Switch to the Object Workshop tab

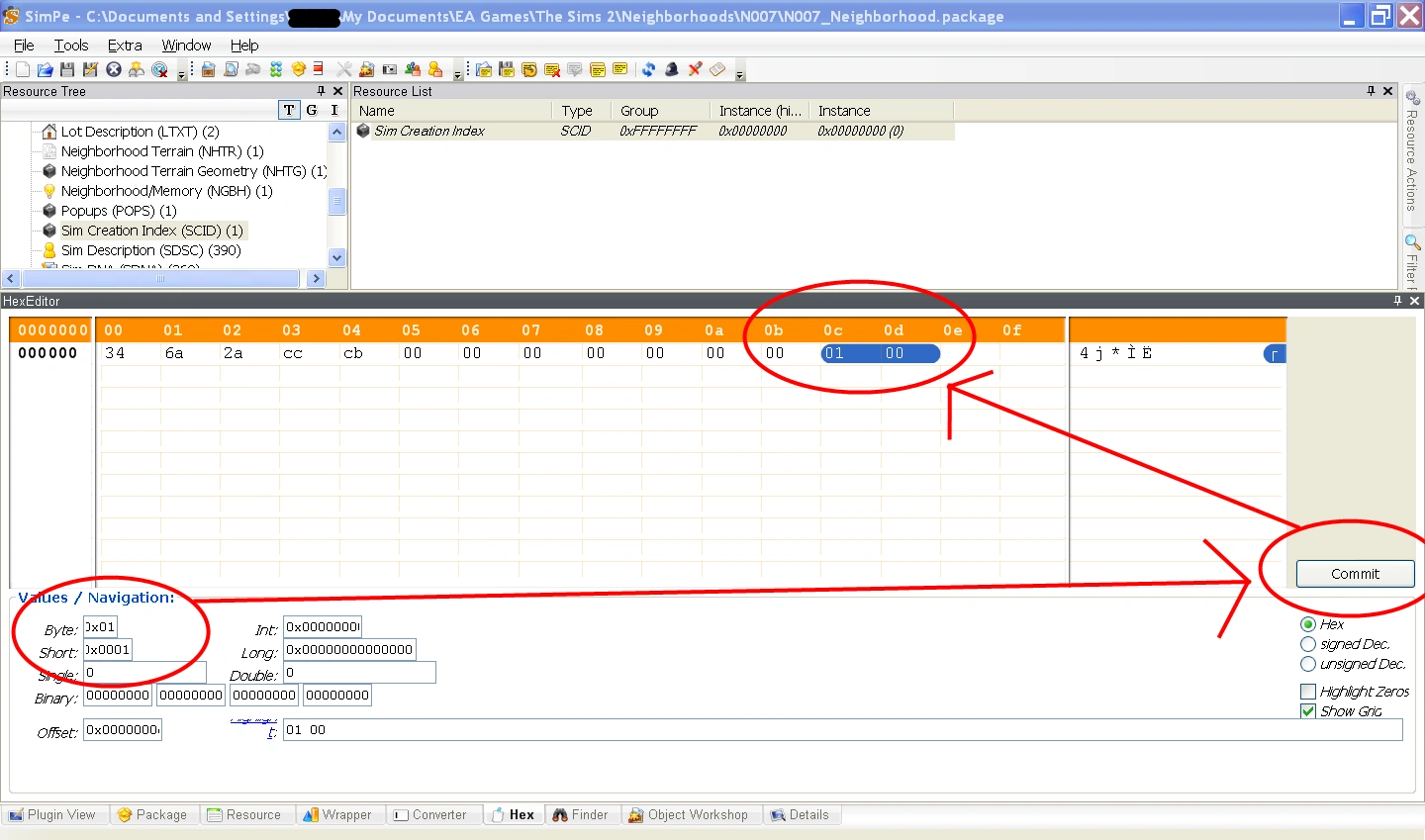[x=689, y=815]
